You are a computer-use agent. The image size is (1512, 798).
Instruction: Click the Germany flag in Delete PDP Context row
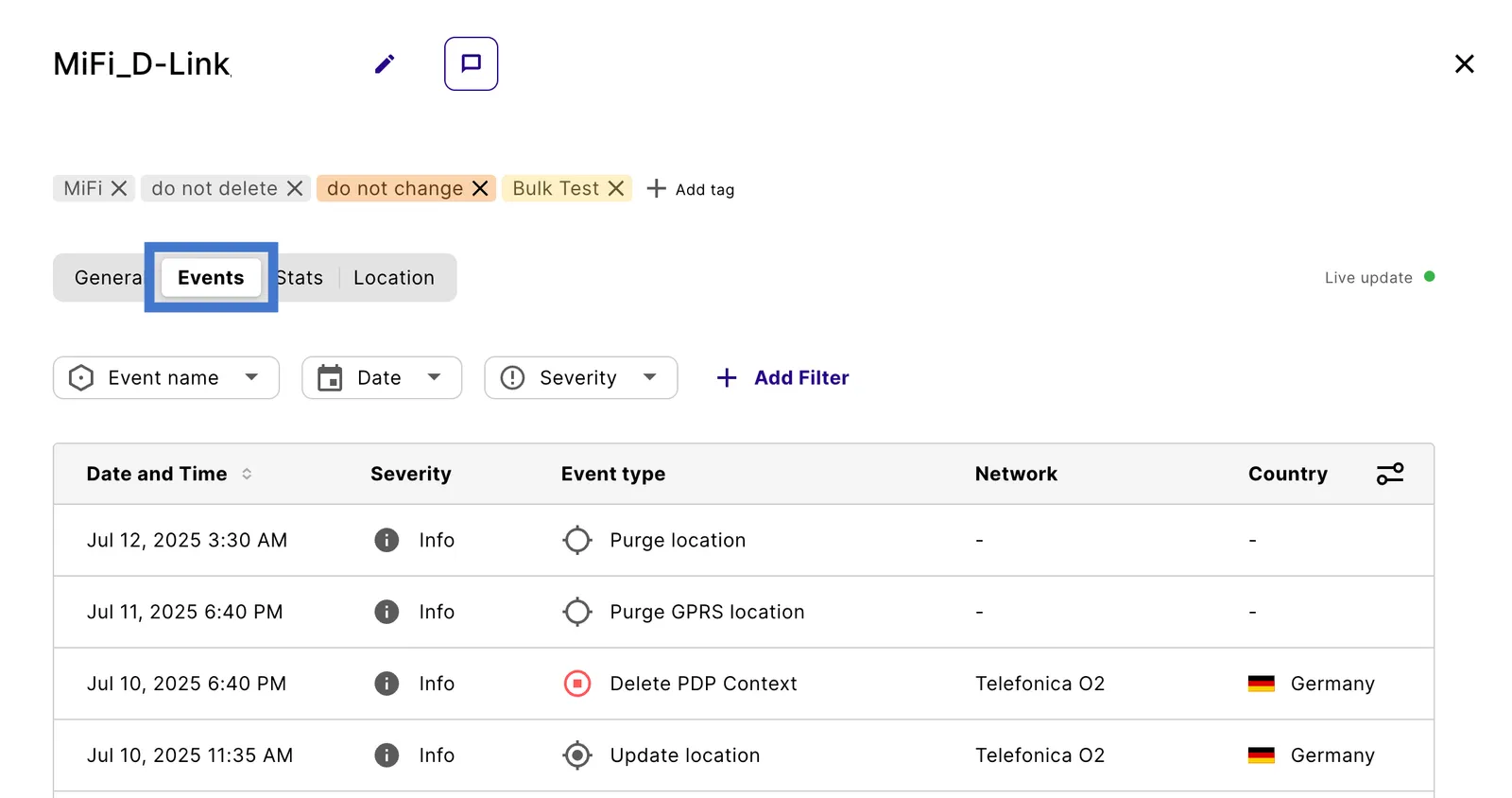(1262, 684)
